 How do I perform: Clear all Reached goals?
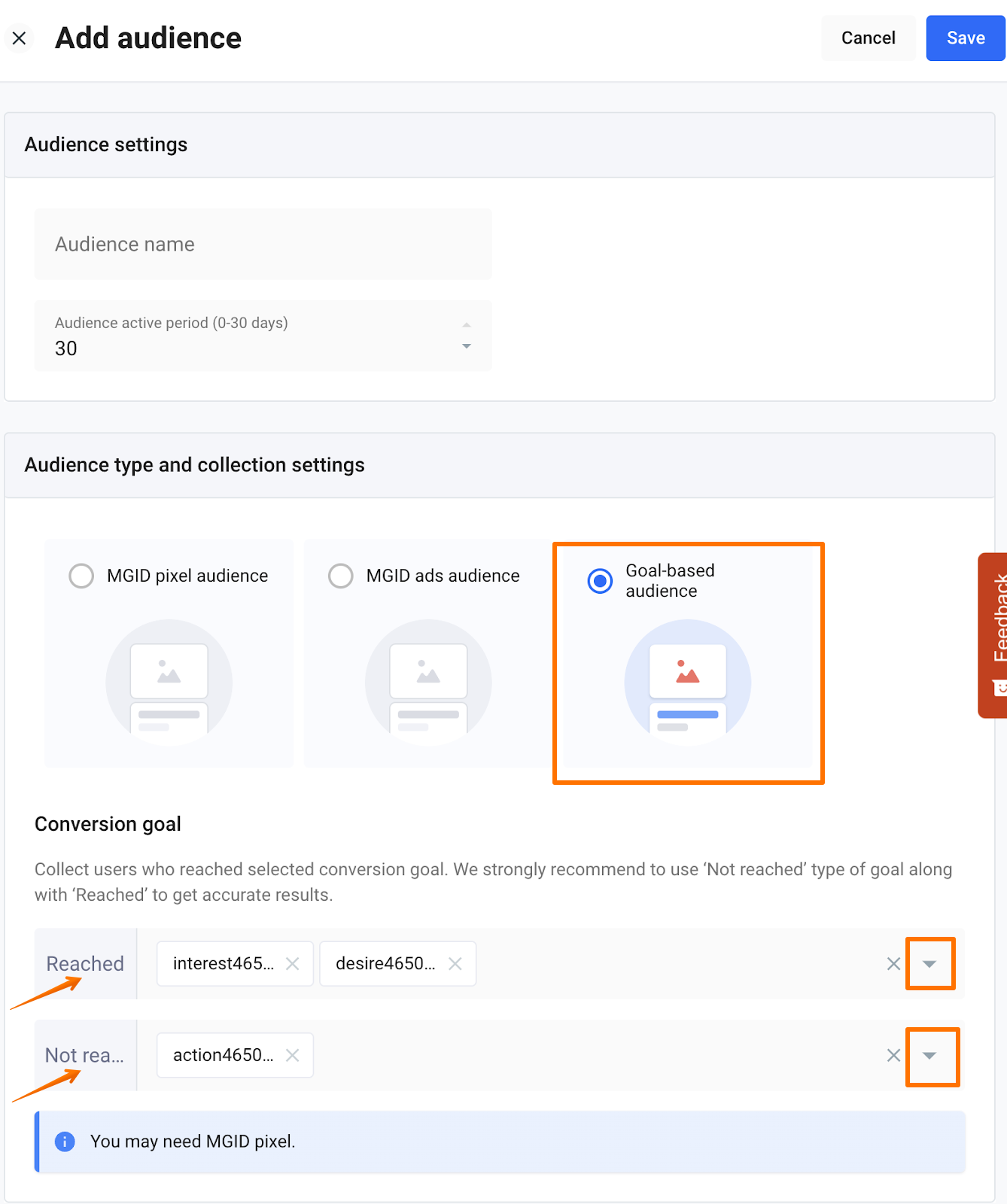coord(893,964)
